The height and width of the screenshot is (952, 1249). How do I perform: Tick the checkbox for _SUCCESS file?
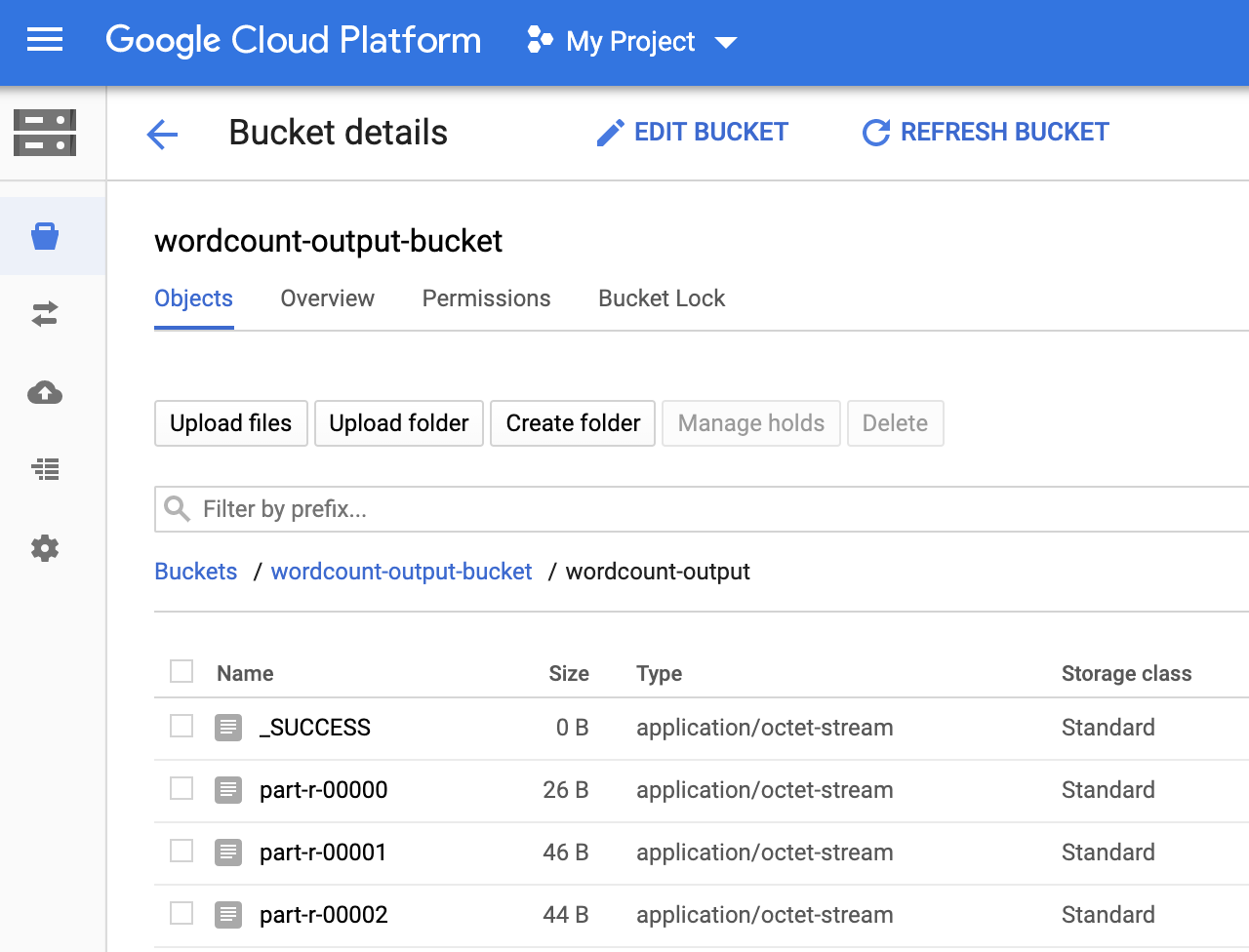181,726
